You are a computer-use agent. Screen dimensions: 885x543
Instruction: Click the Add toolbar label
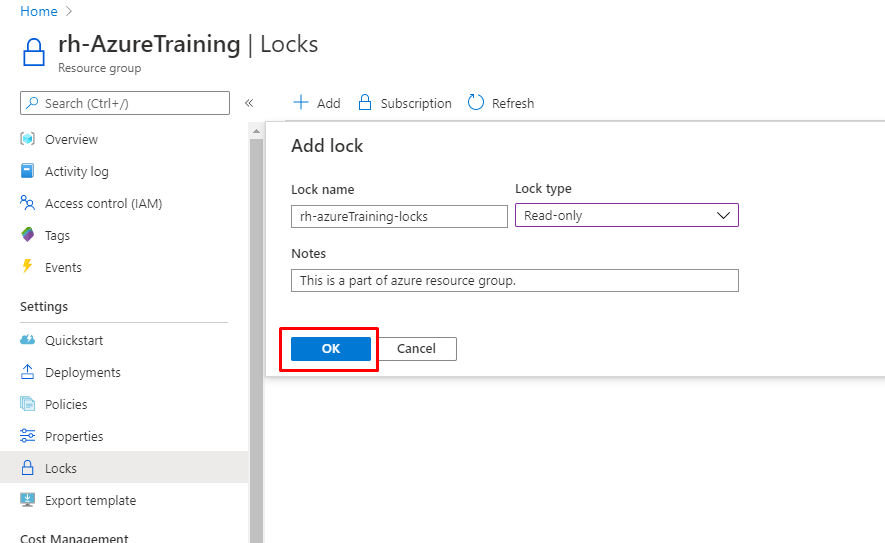pyautogui.click(x=328, y=103)
